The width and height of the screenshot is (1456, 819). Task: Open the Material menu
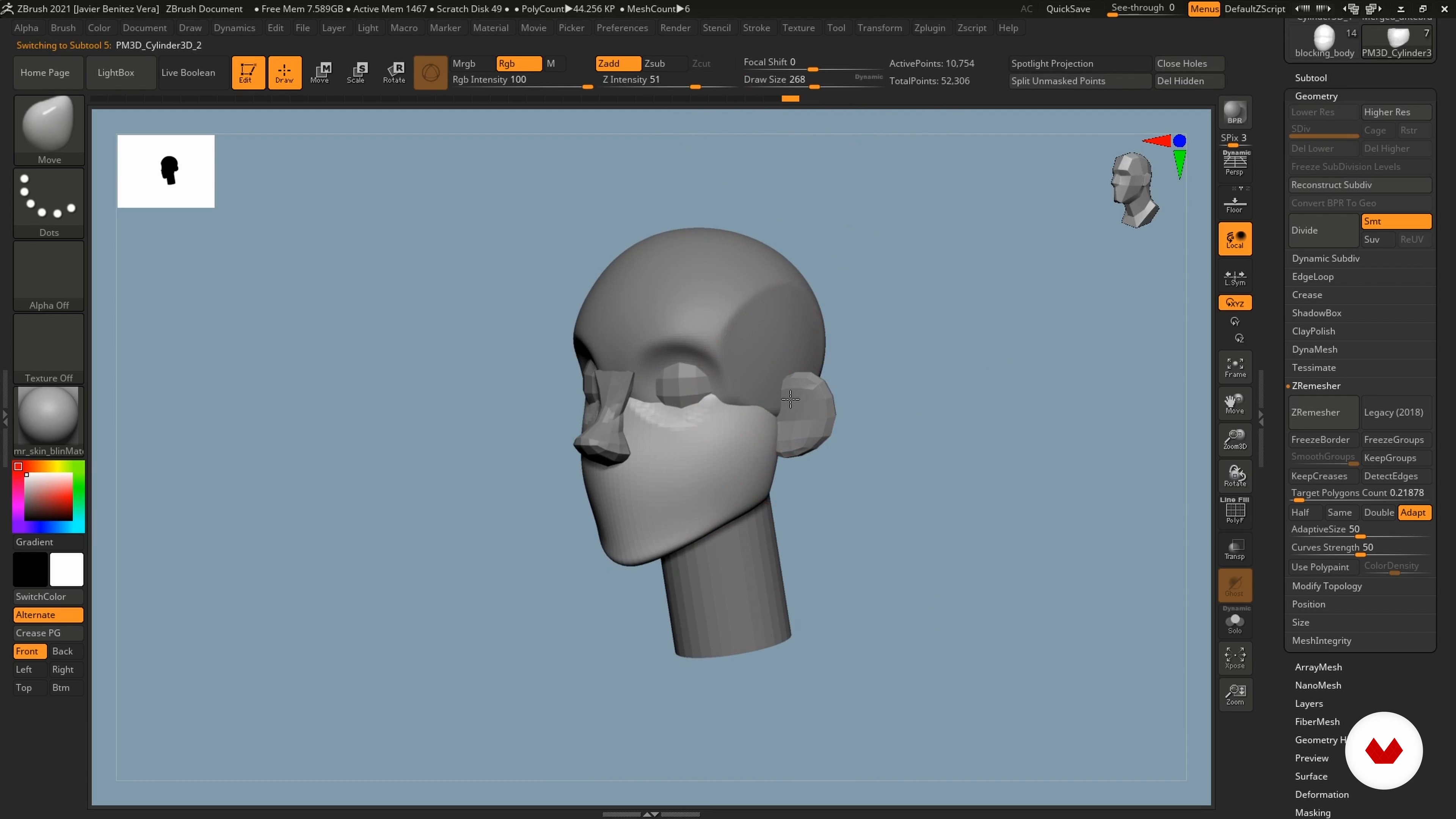tap(490, 28)
